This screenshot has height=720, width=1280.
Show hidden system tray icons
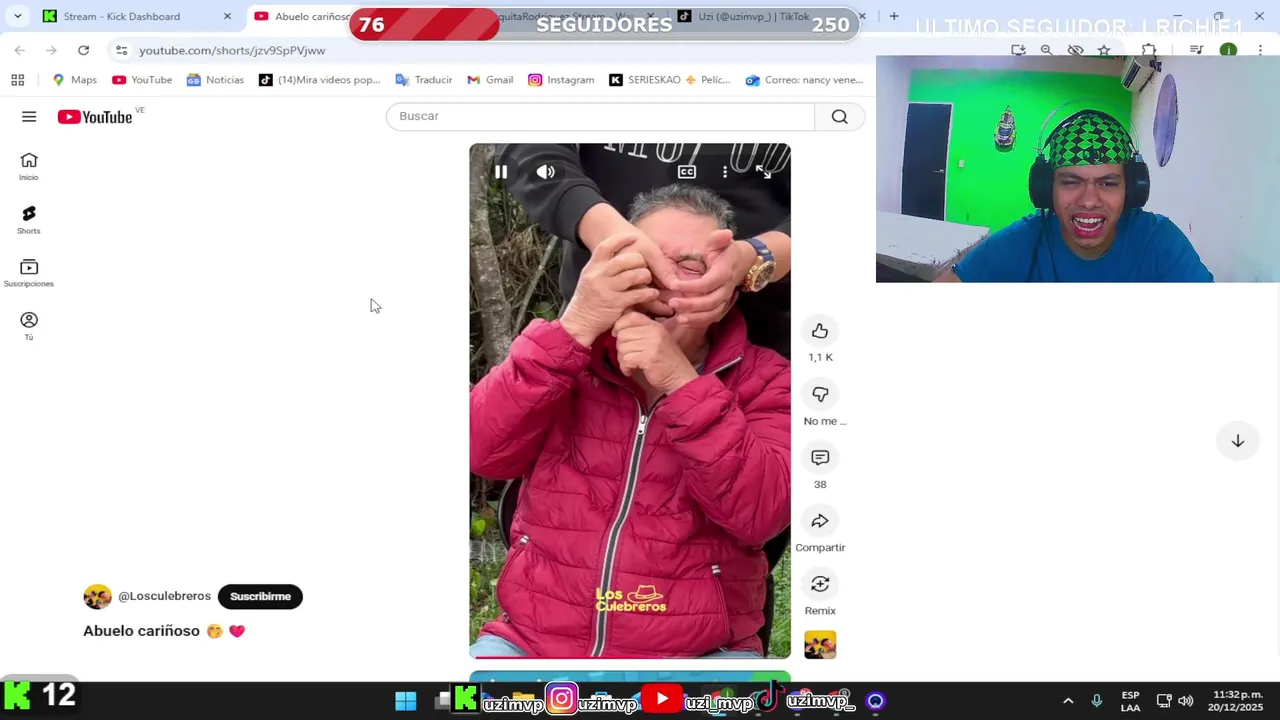pos(1068,701)
